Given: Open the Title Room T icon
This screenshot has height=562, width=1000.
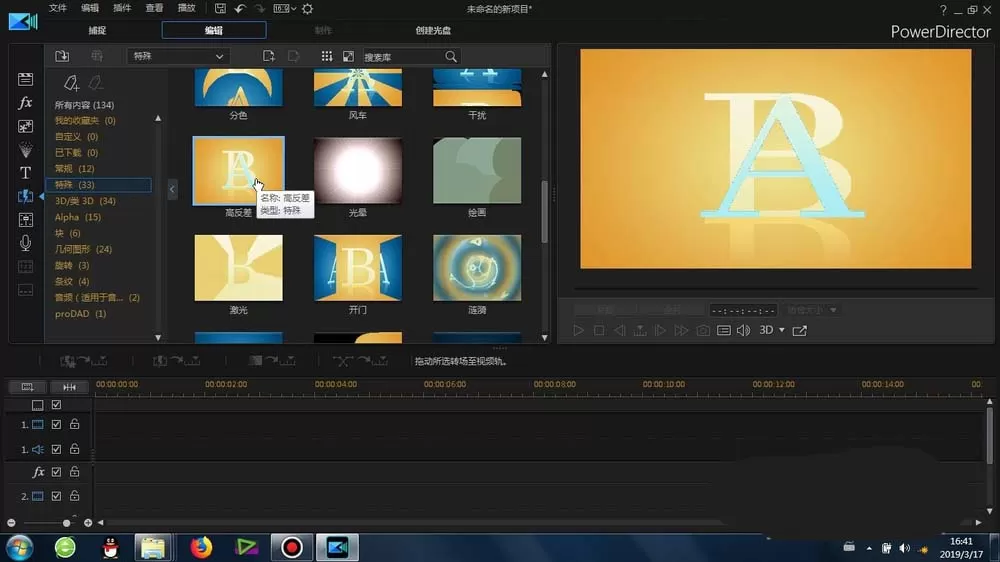Looking at the screenshot, I should coord(25,173).
